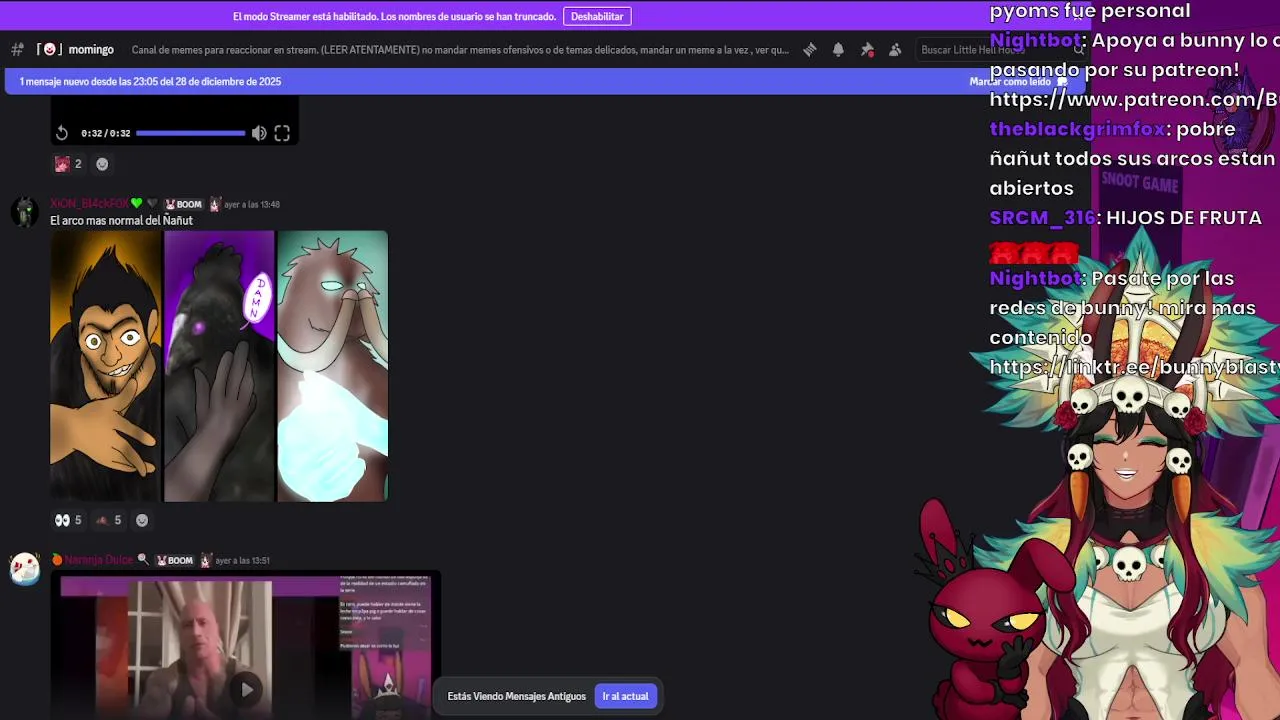
Task: Open the channel topic description text
Action: click(460, 50)
